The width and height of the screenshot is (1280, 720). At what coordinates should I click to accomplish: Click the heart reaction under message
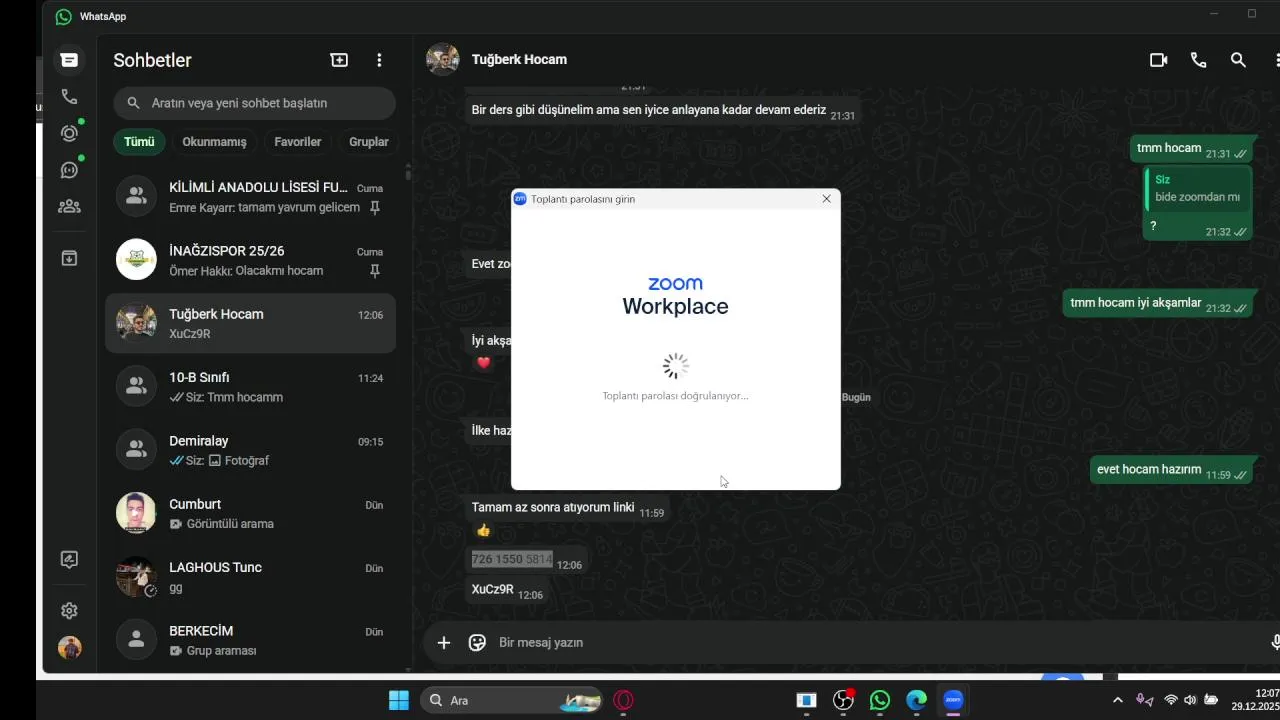(484, 363)
